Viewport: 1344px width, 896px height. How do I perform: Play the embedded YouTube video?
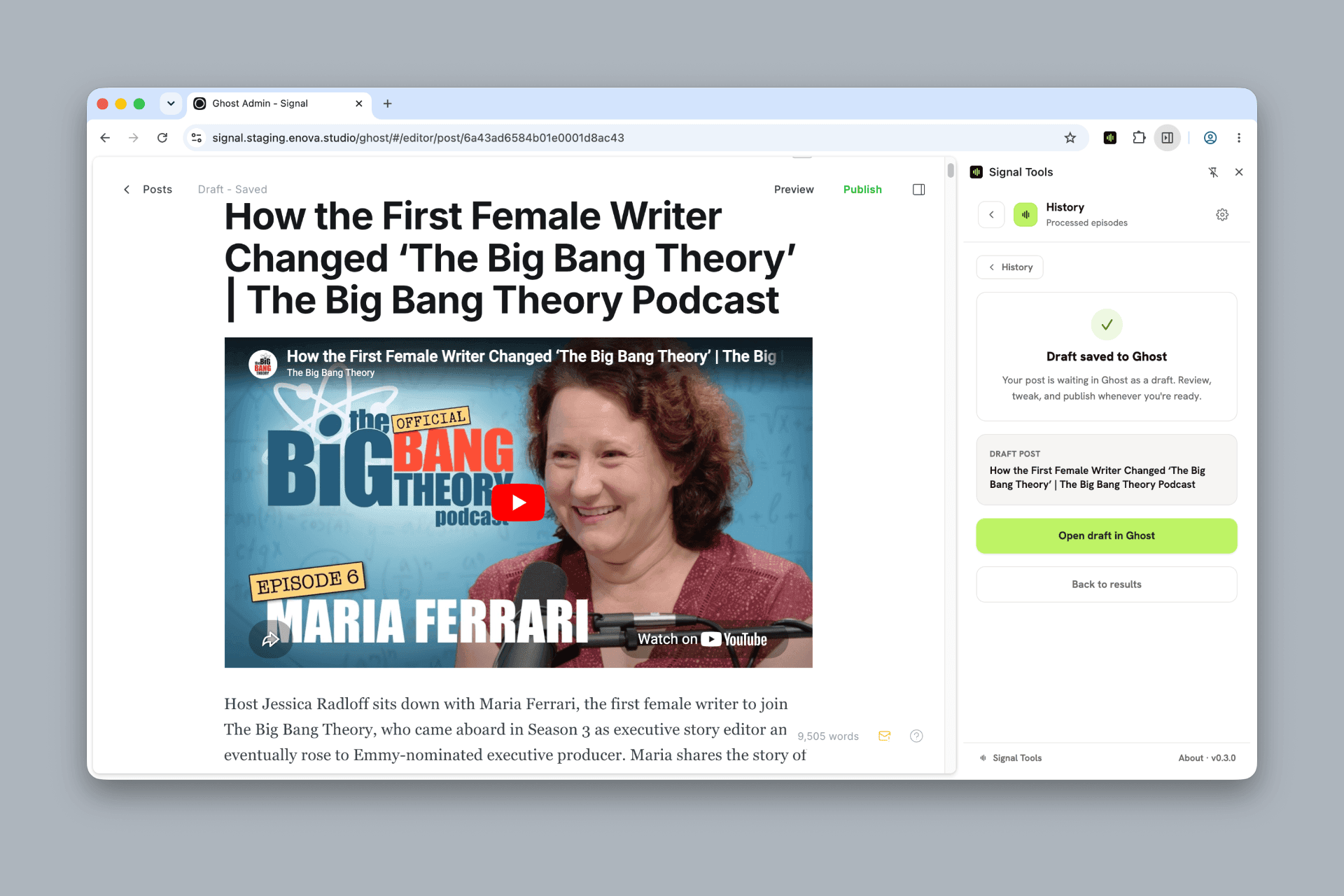[x=518, y=503]
